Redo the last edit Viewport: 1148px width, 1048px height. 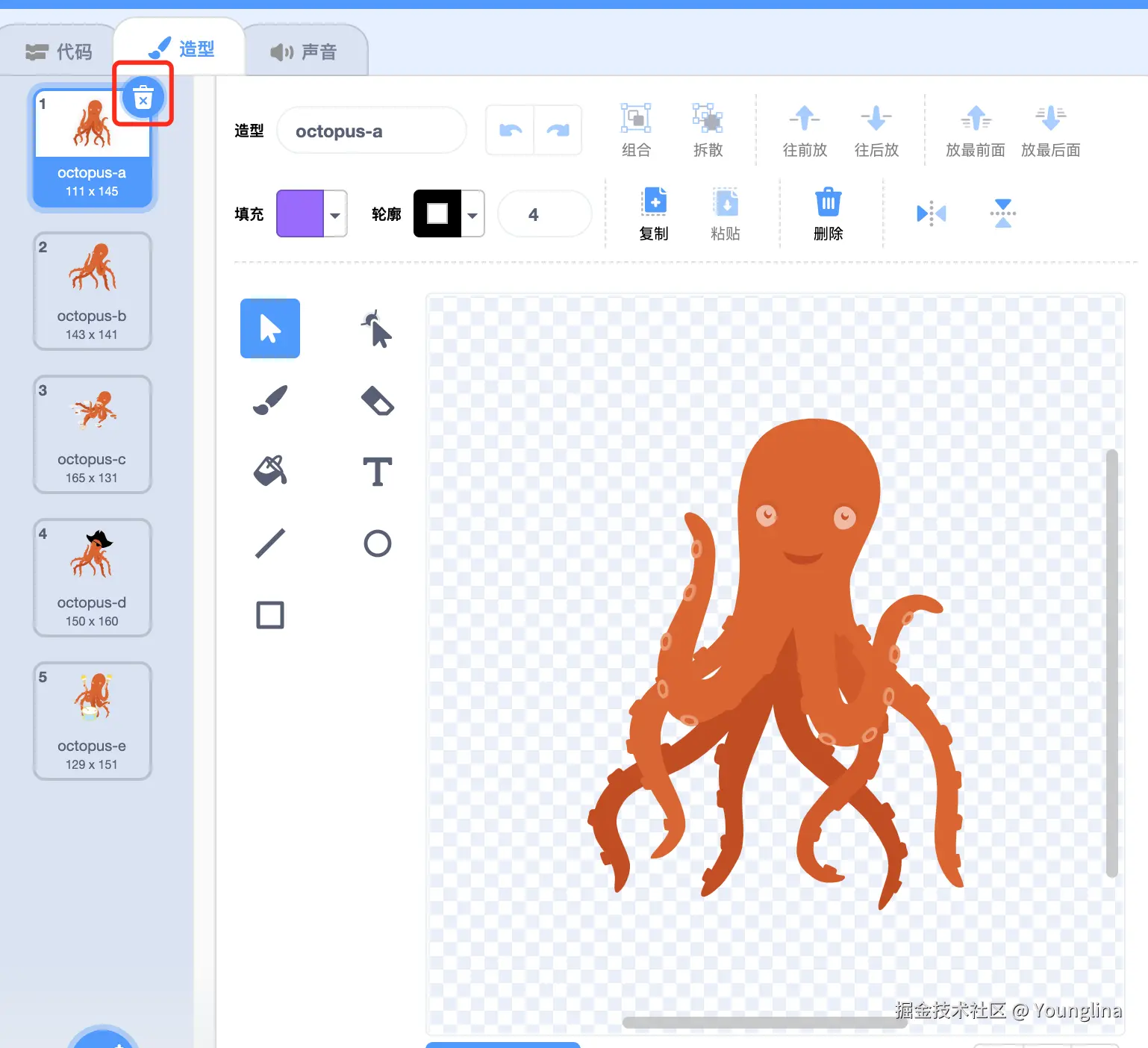click(558, 131)
